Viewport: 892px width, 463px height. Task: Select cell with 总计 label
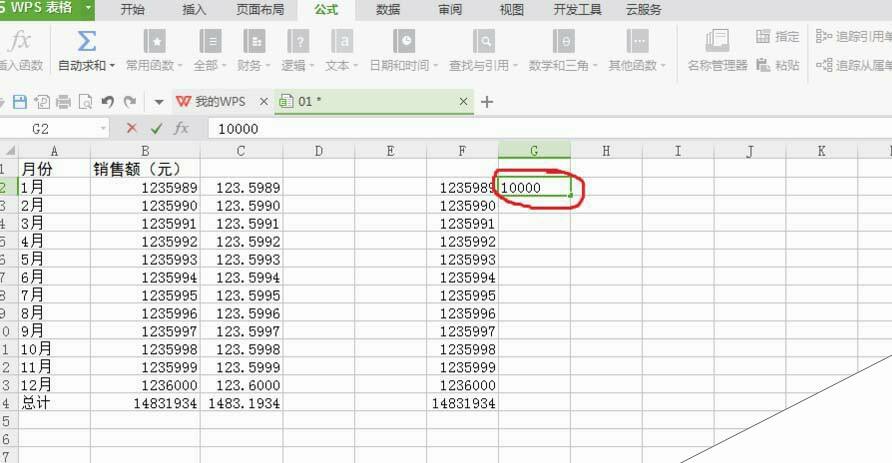pyautogui.click(x=55, y=403)
